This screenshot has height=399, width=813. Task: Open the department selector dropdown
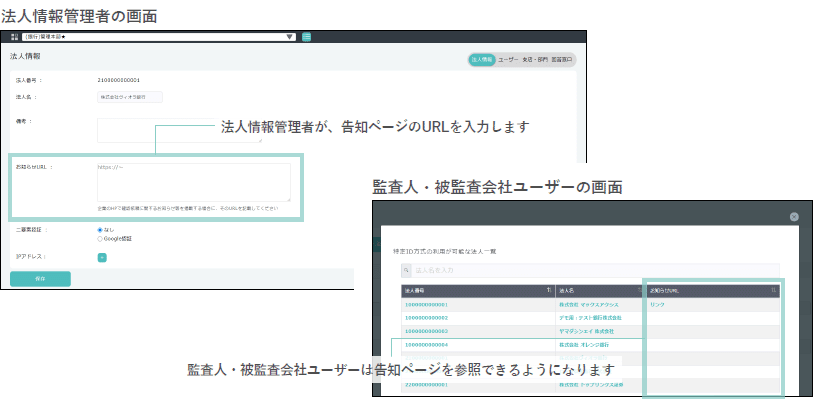[159, 37]
